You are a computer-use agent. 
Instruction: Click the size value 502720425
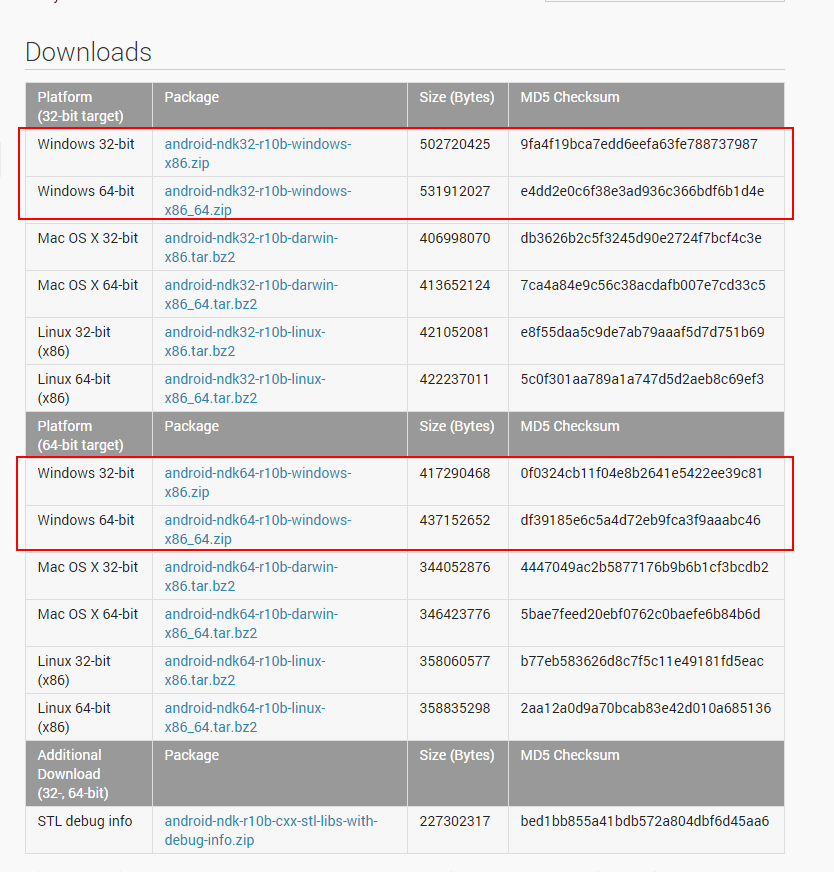click(x=455, y=144)
